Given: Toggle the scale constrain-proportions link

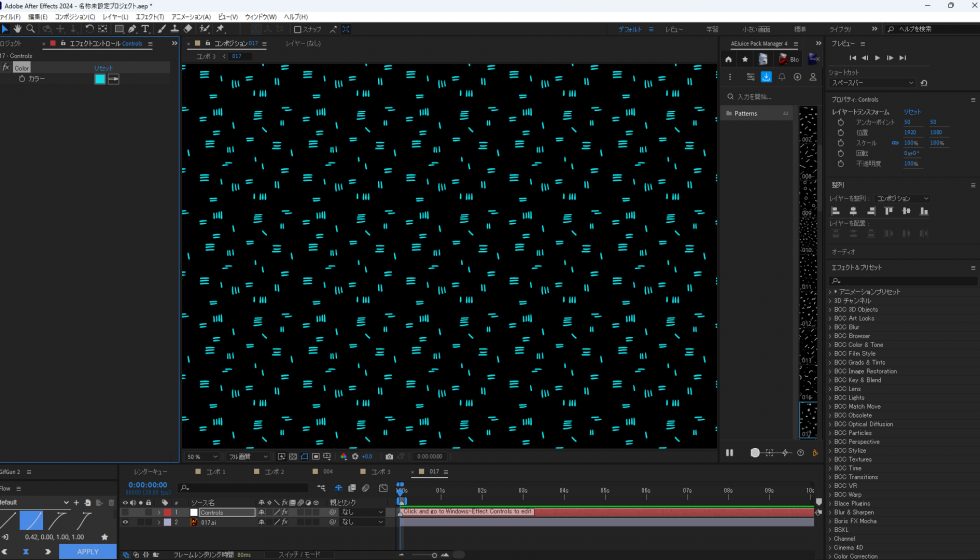Looking at the screenshot, I should tap(895, 143).
